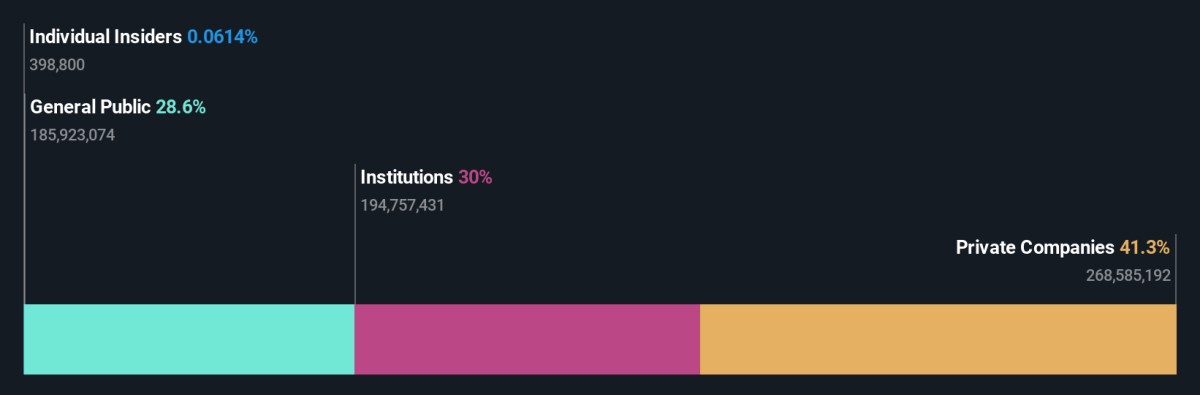Click boundary between General Public and Institutions
This screenshot has height=395, width=1200.
pos(355,339)
